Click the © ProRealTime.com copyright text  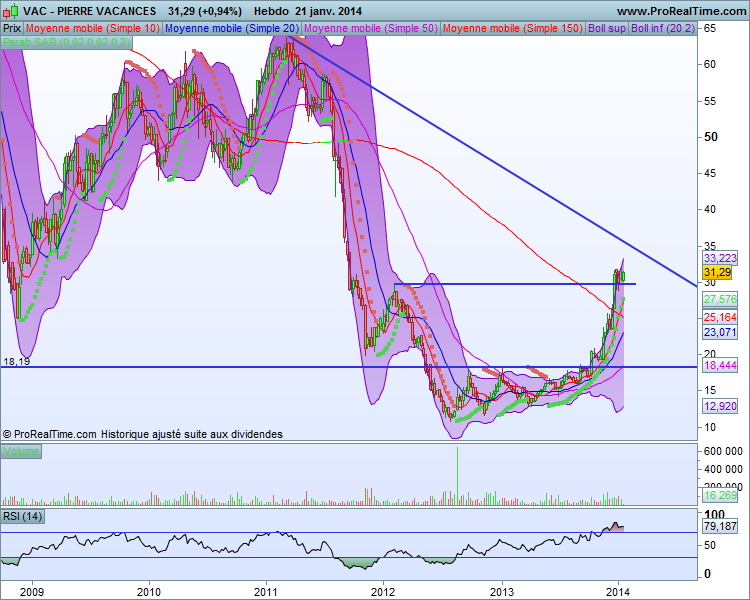point(49,434)
